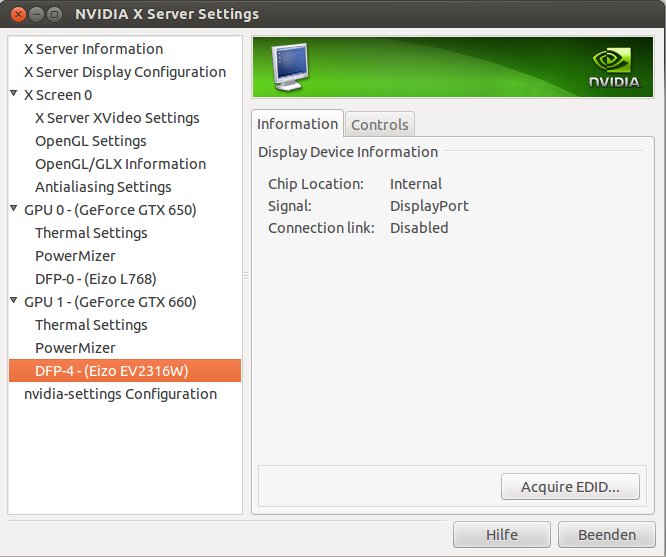666x557 pixels.
Task: Click the 'Internal' chip location value
Action: pos(416,184)
